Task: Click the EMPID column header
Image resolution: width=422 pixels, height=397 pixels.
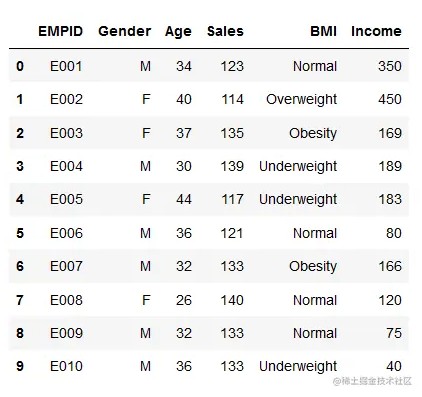Action: 60,31
